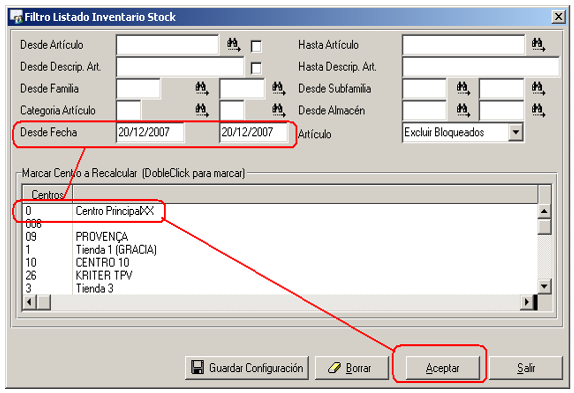Click the Salir button

[x=526, y=367]
